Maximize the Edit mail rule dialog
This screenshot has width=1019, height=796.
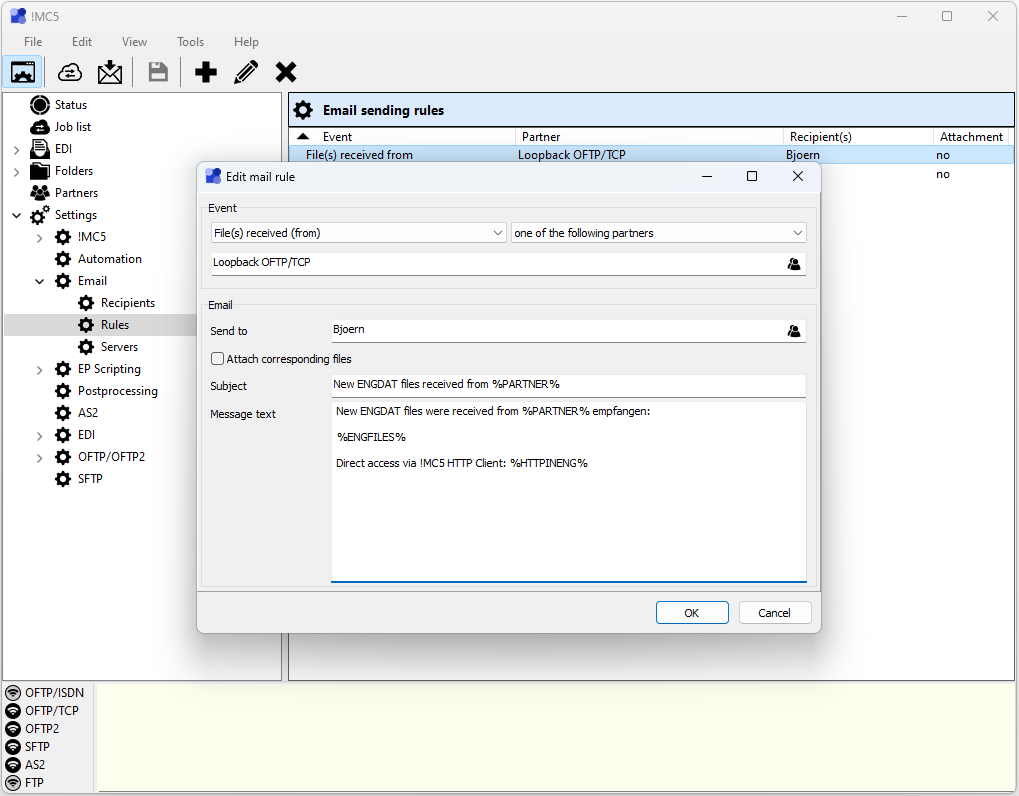[x=752, y=176]
